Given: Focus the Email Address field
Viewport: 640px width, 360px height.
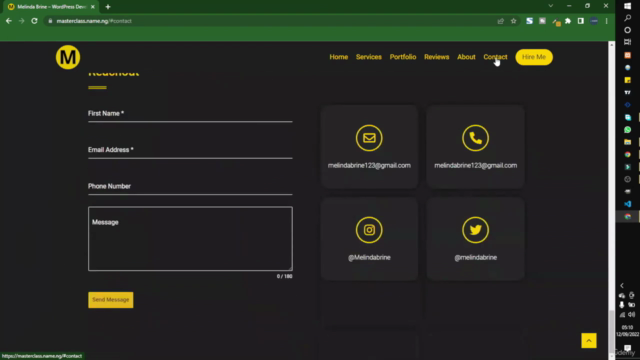Looking at the screenshot, I should [x=190, y=150].
